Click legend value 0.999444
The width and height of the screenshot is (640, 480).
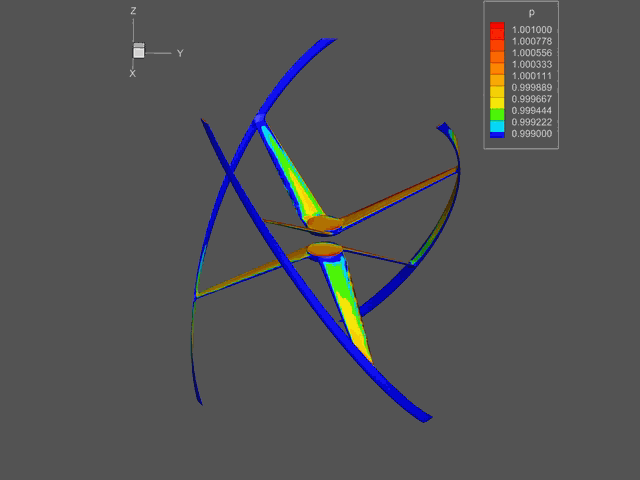[x=532, y=111]
